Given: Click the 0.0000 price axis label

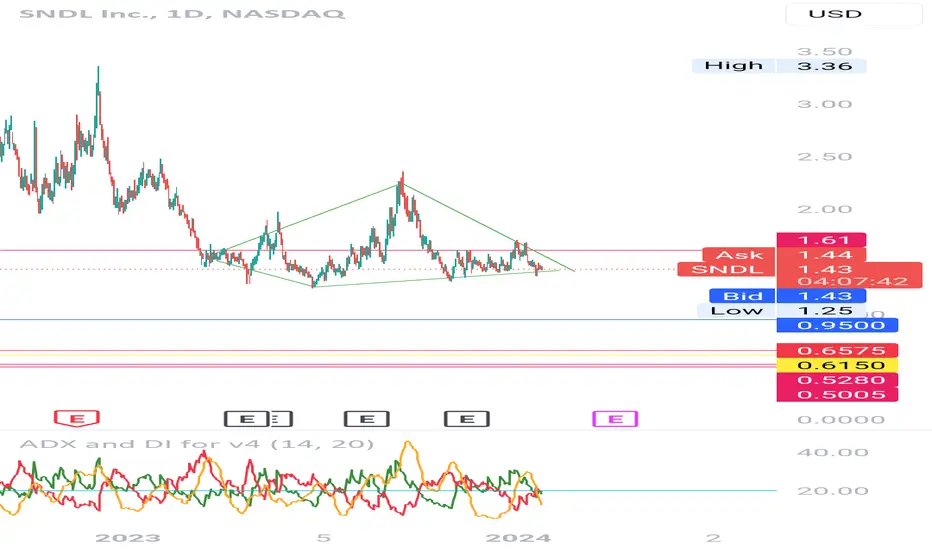Looking at the screenshot, I should [840, 420].
